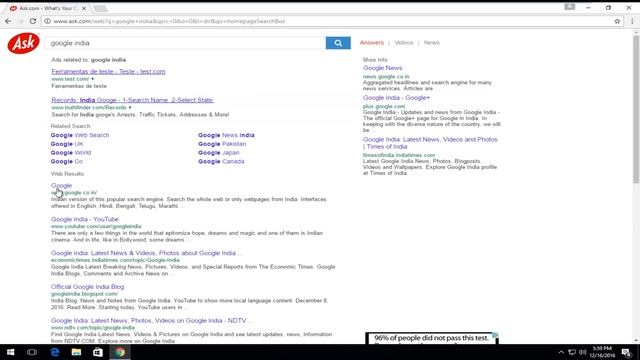This screenshot has height=360, width=640.
Task: Open the Google News sidebar link
Action: coord(382,68)
